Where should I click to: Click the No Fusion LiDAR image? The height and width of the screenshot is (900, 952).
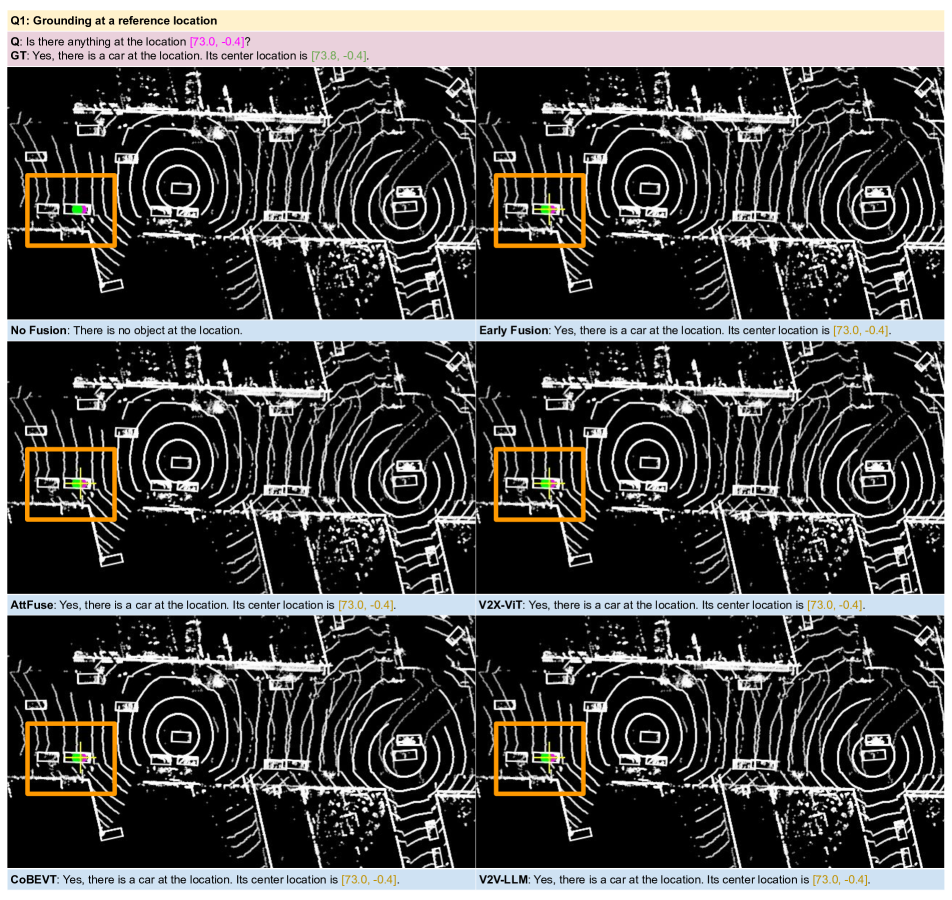point(241,193)
